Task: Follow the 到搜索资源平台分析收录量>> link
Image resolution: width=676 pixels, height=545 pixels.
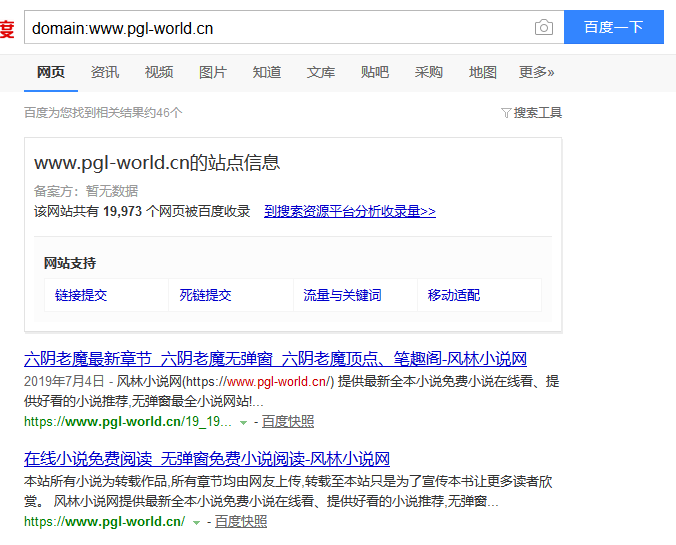Action: pyautogui.click(x=350, y=211)
